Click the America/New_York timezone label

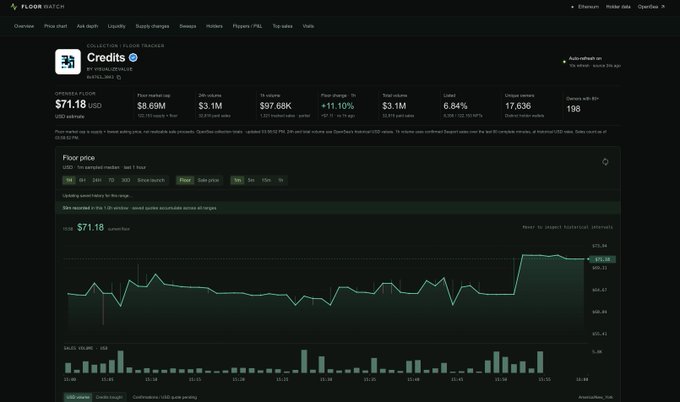coord(595,397)
